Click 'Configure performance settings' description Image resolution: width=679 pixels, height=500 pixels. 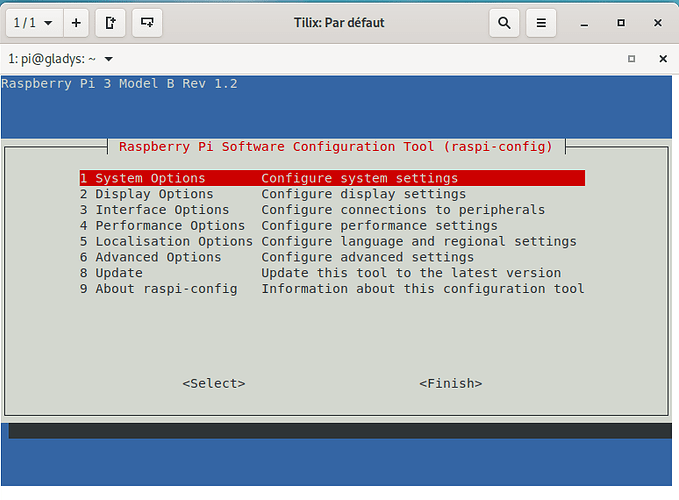point(380,226)
